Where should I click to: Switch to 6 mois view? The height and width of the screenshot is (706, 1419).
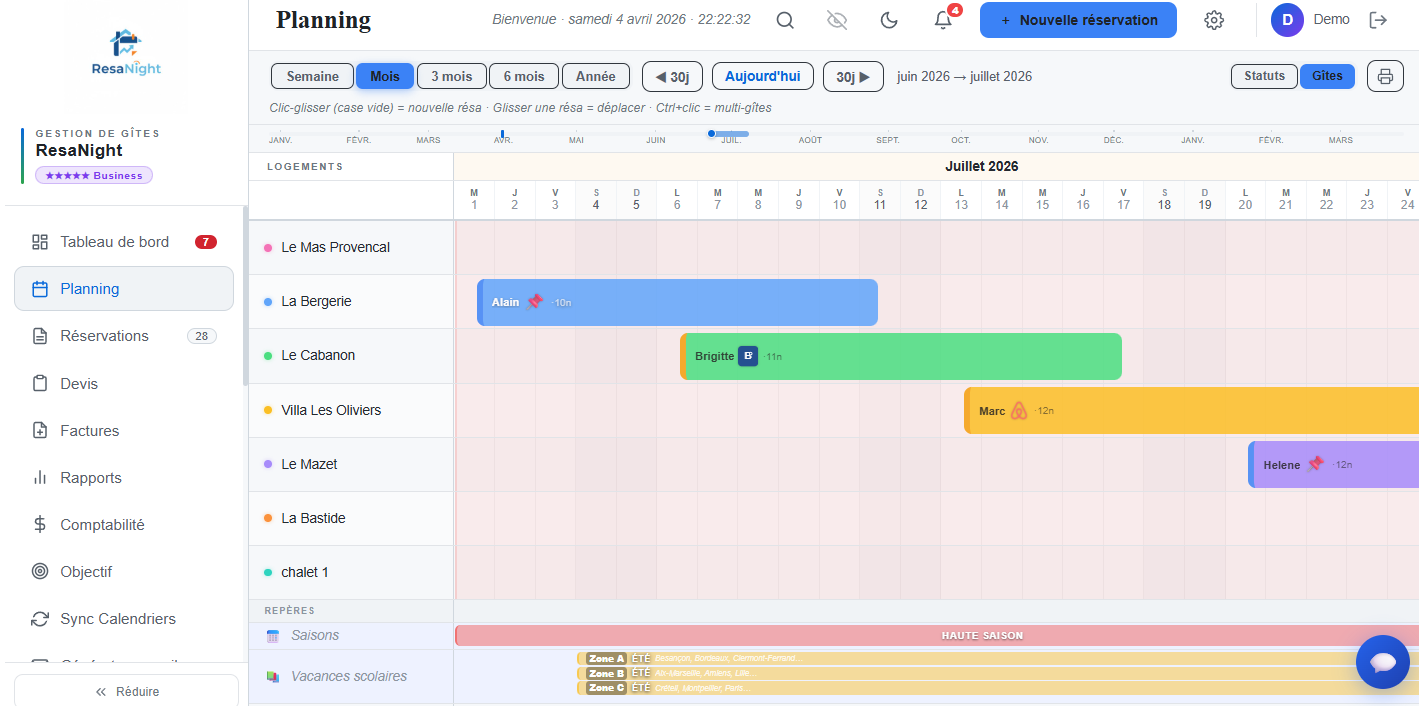[x=524, y=76]
